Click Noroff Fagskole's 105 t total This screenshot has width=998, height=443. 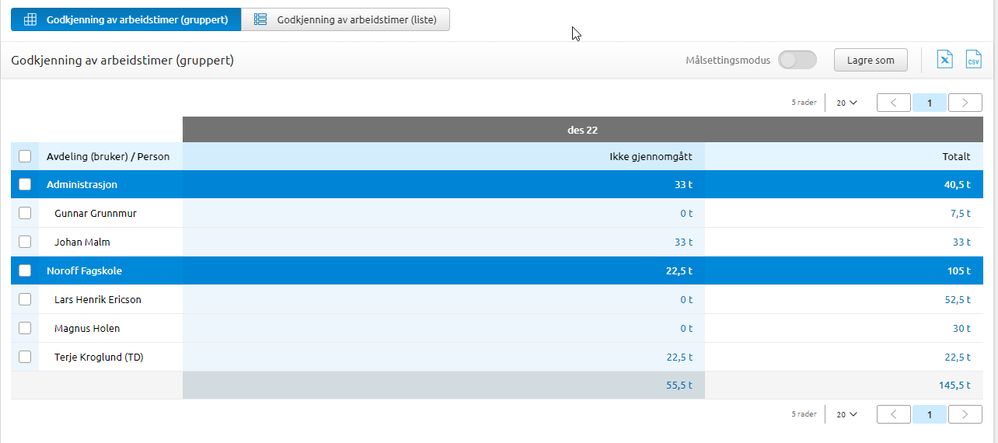(x=960, y=271)
